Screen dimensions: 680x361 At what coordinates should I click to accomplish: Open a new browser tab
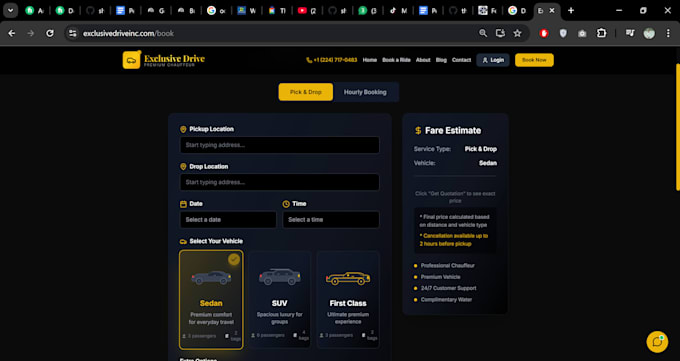(x=571, y=11)
